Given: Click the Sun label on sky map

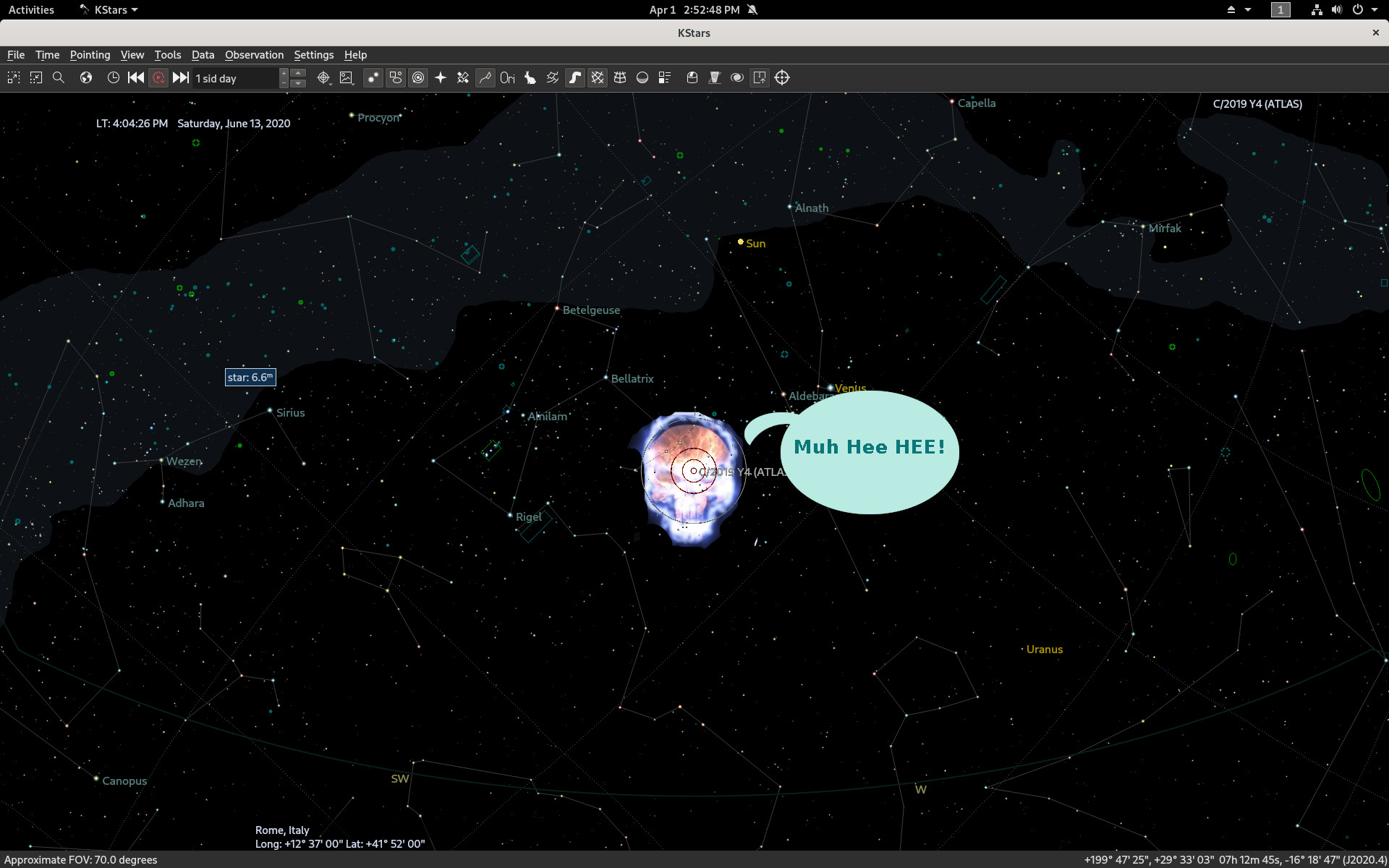Looking at the screenshot, I should (x=755, y=243).
